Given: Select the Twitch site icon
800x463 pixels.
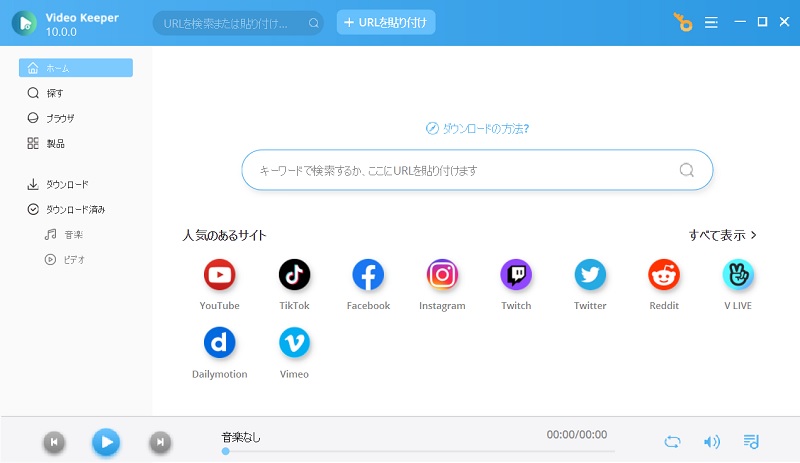Looking at the screenshot, I should 516,274.
